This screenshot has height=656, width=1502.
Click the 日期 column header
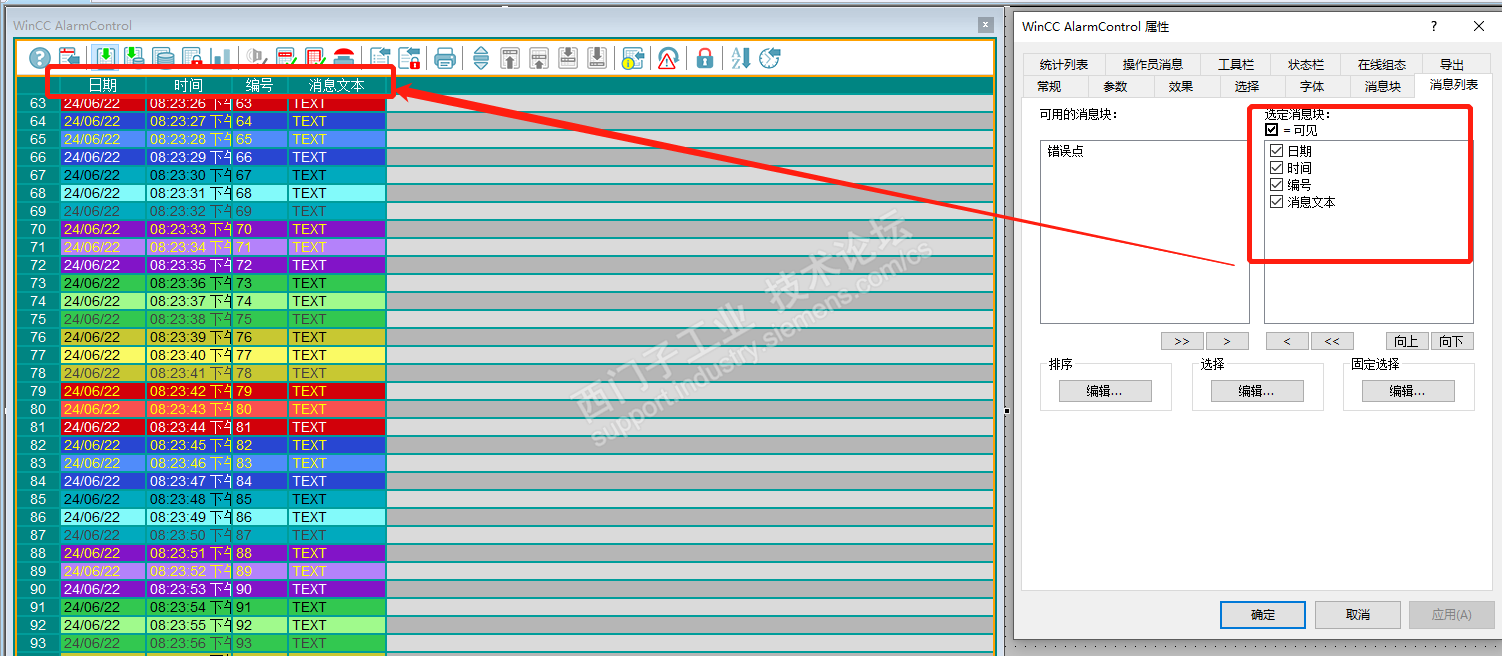(x=103, y=86)
